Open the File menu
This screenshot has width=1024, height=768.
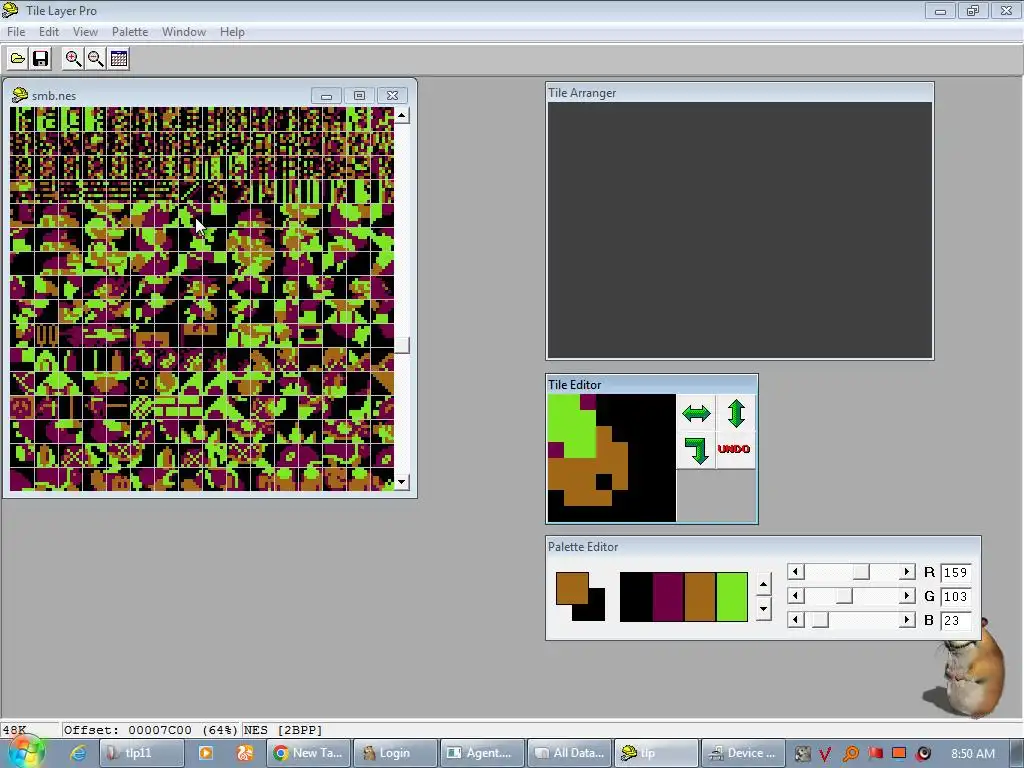16,32
